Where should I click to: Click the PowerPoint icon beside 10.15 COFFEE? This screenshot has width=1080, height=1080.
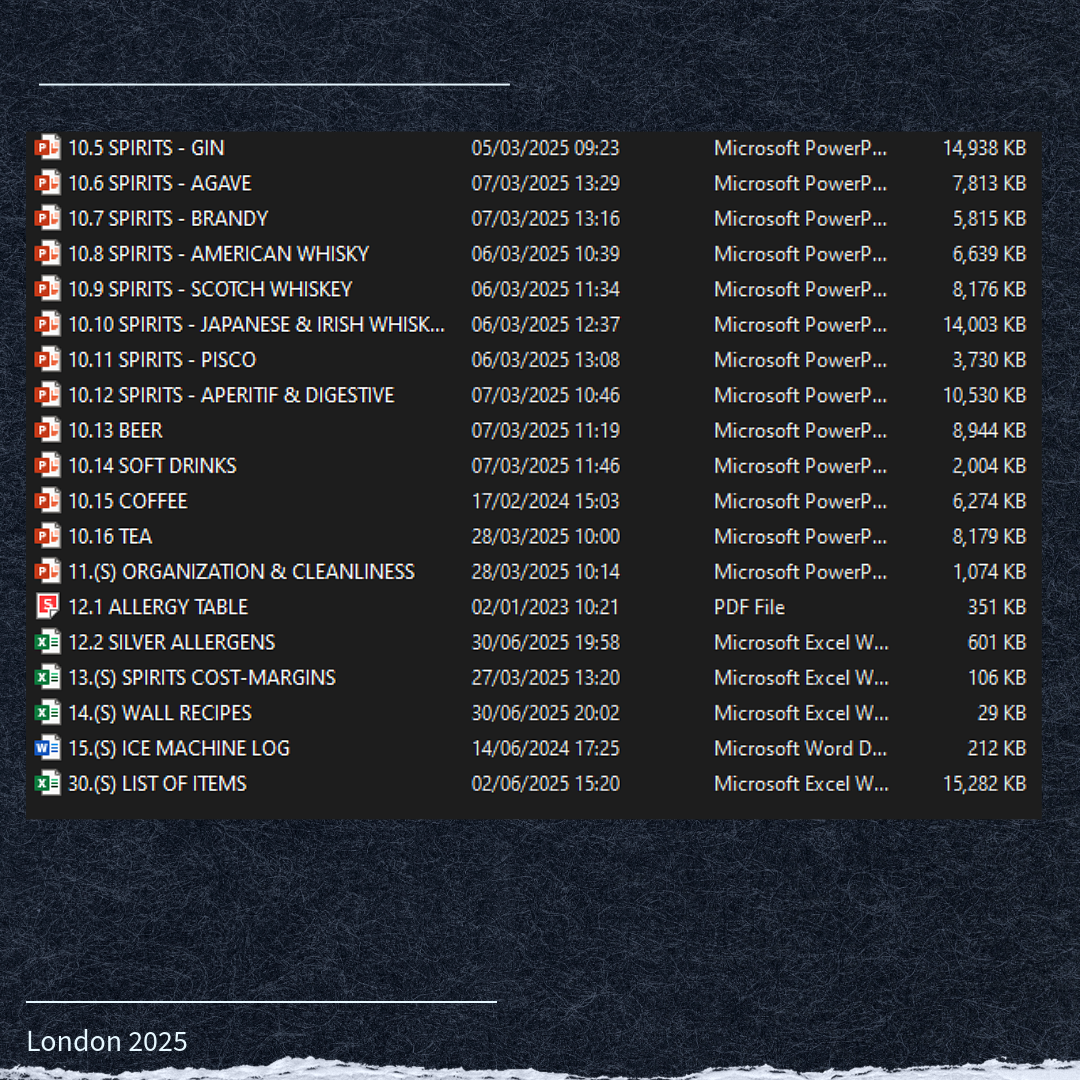coord(48,501)
